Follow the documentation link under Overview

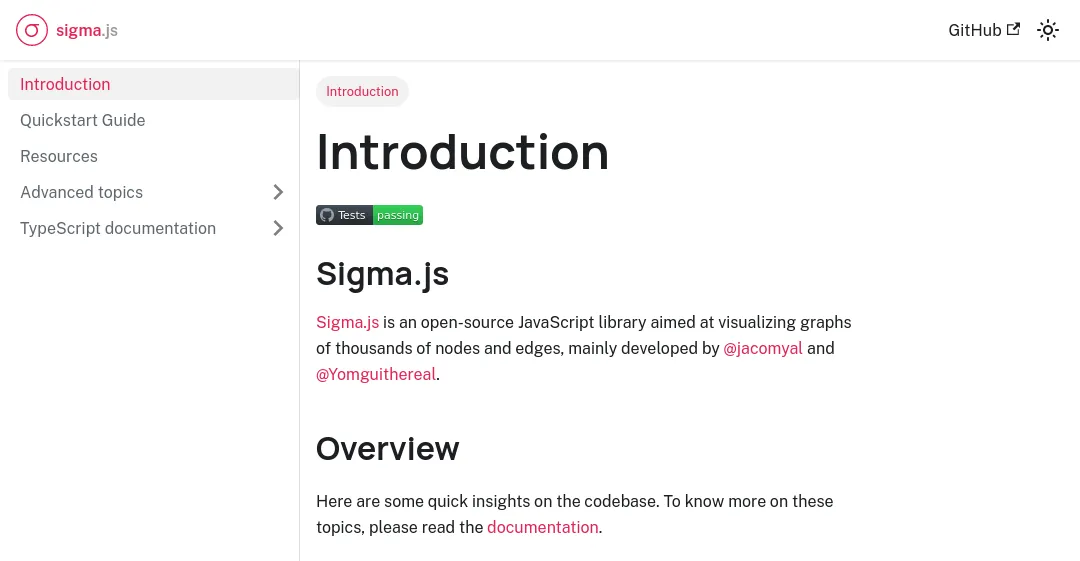pyautogui.click(x=542, y=527)
